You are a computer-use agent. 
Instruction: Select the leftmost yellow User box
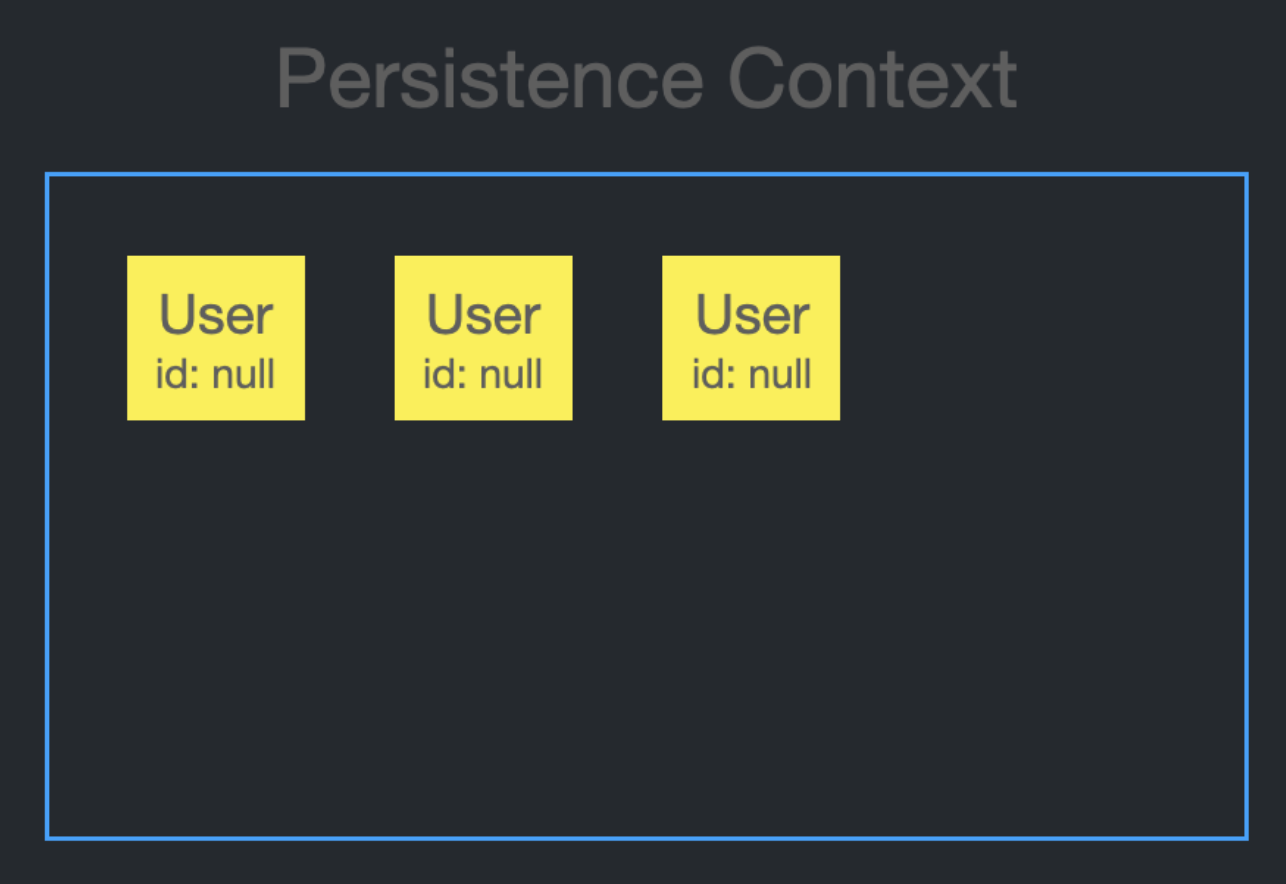click(x=216, y=338)
